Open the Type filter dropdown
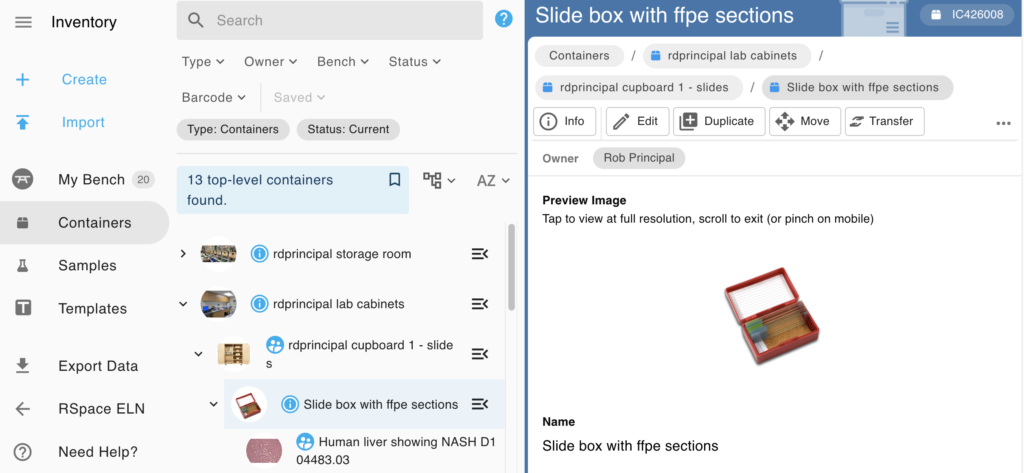 point(203,61)
